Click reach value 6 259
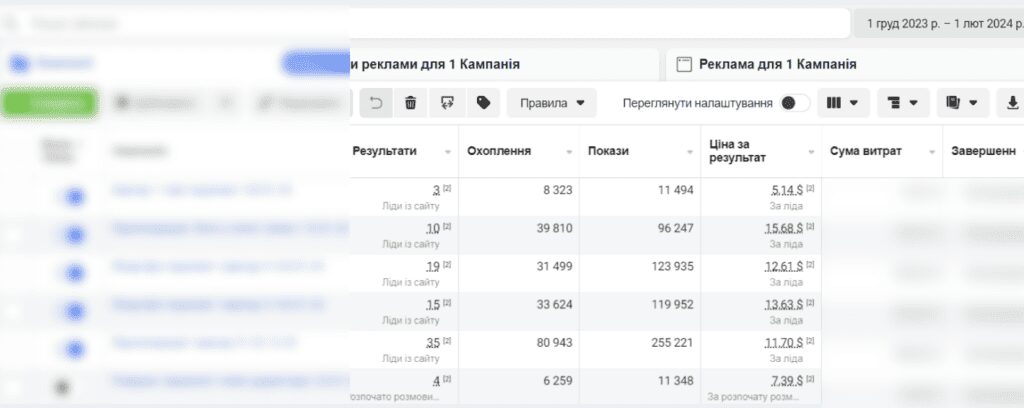The width and height of the screenshot is (1024, 408). coord(558,380)
